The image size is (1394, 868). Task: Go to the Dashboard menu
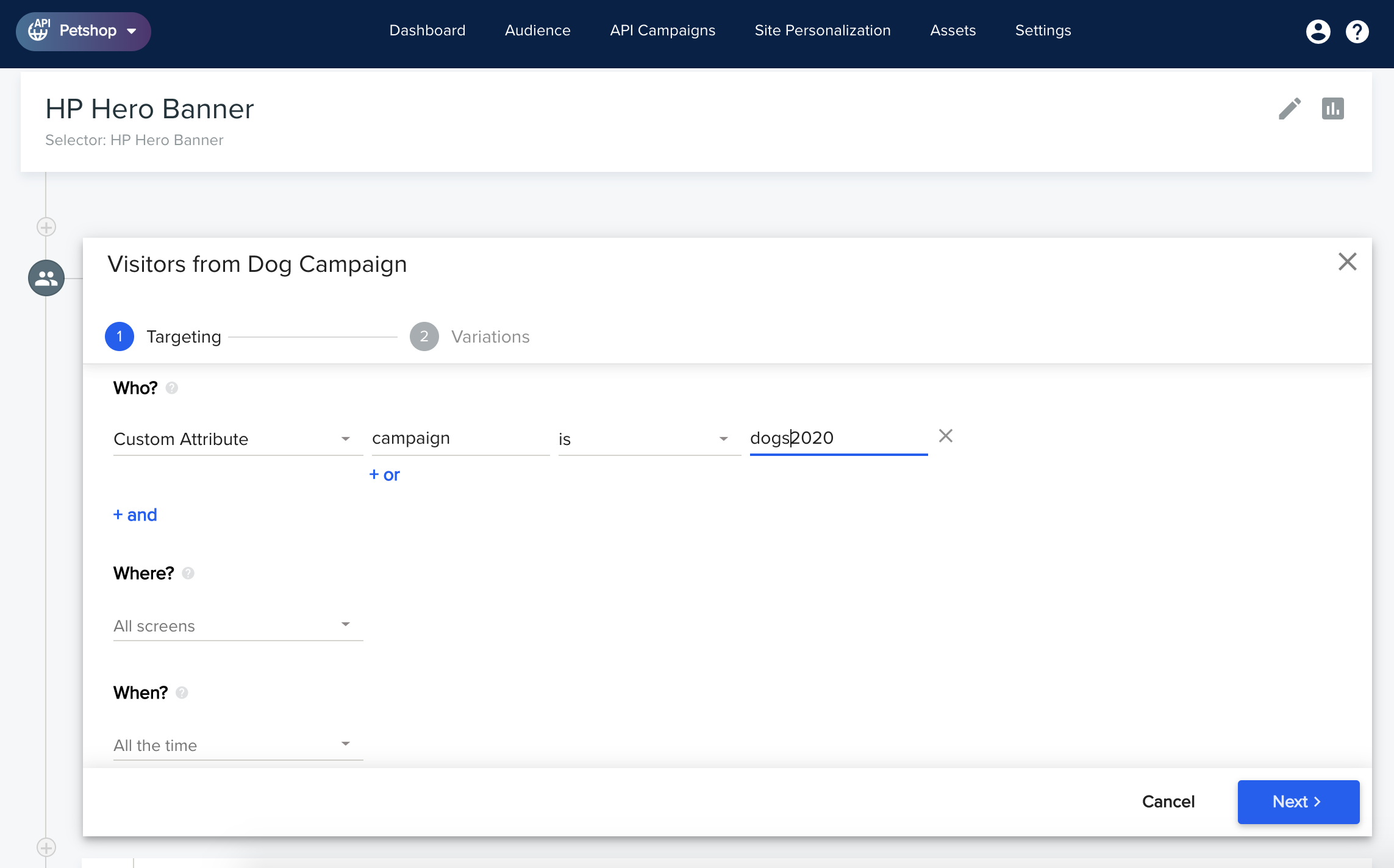click(x=427, y=30)
